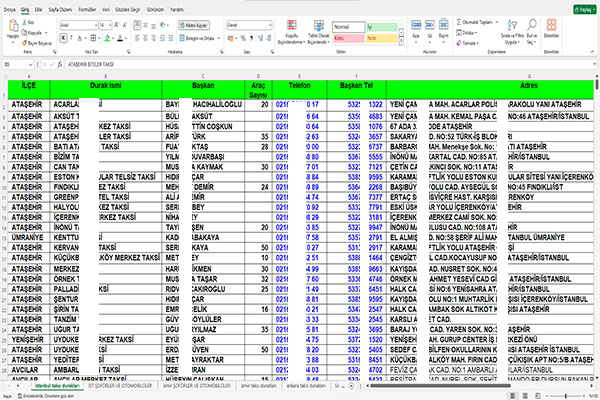Open the Temizle clear dropdown
The width and height of the screenshot is (600, 400).
pos(467,43)
